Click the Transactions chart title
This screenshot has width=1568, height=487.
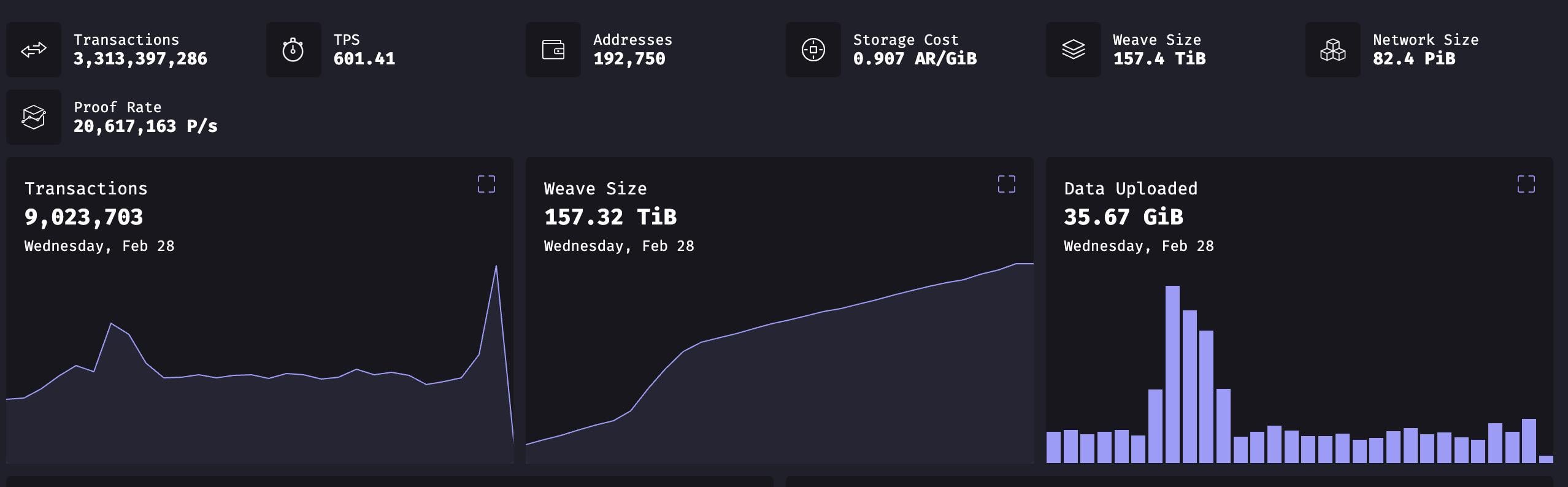tap(86, 189)
